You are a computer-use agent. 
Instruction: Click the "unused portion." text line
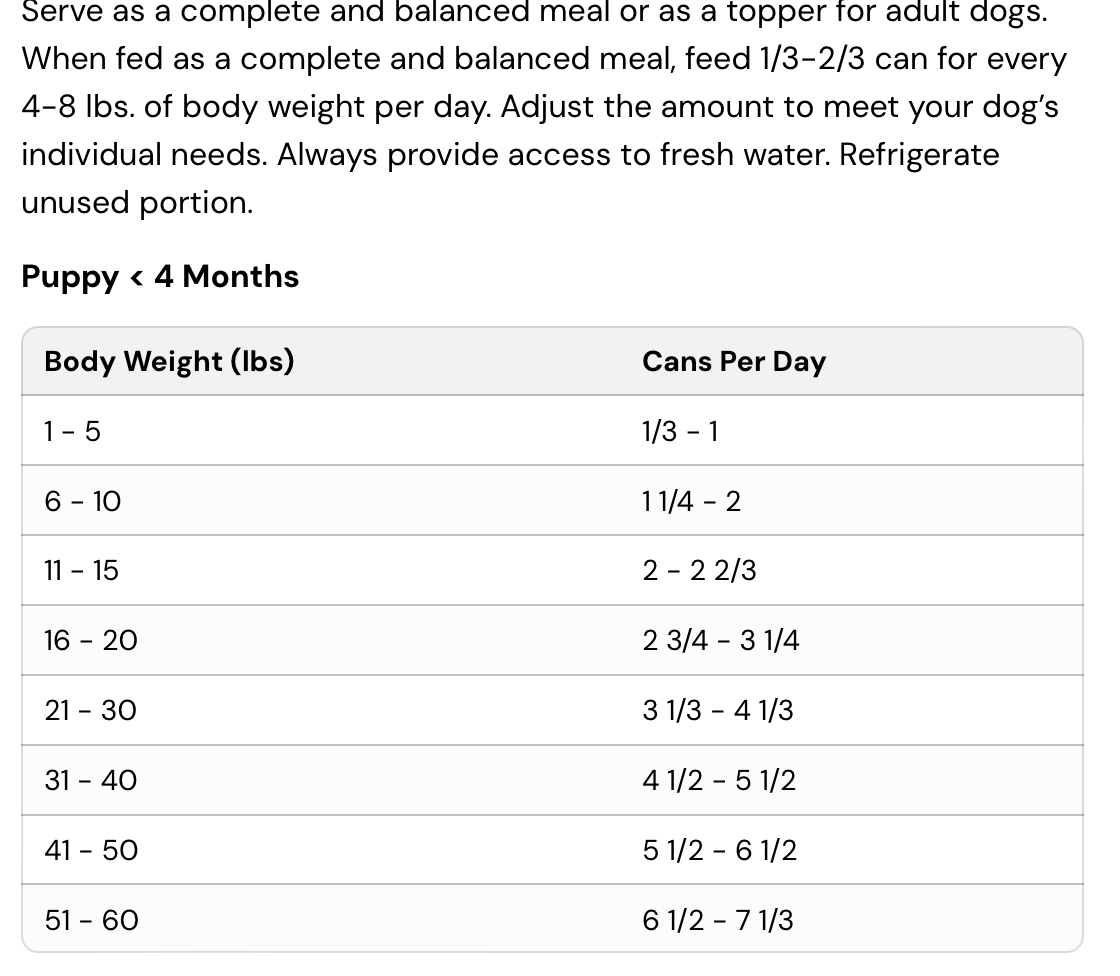pos(137,203)
